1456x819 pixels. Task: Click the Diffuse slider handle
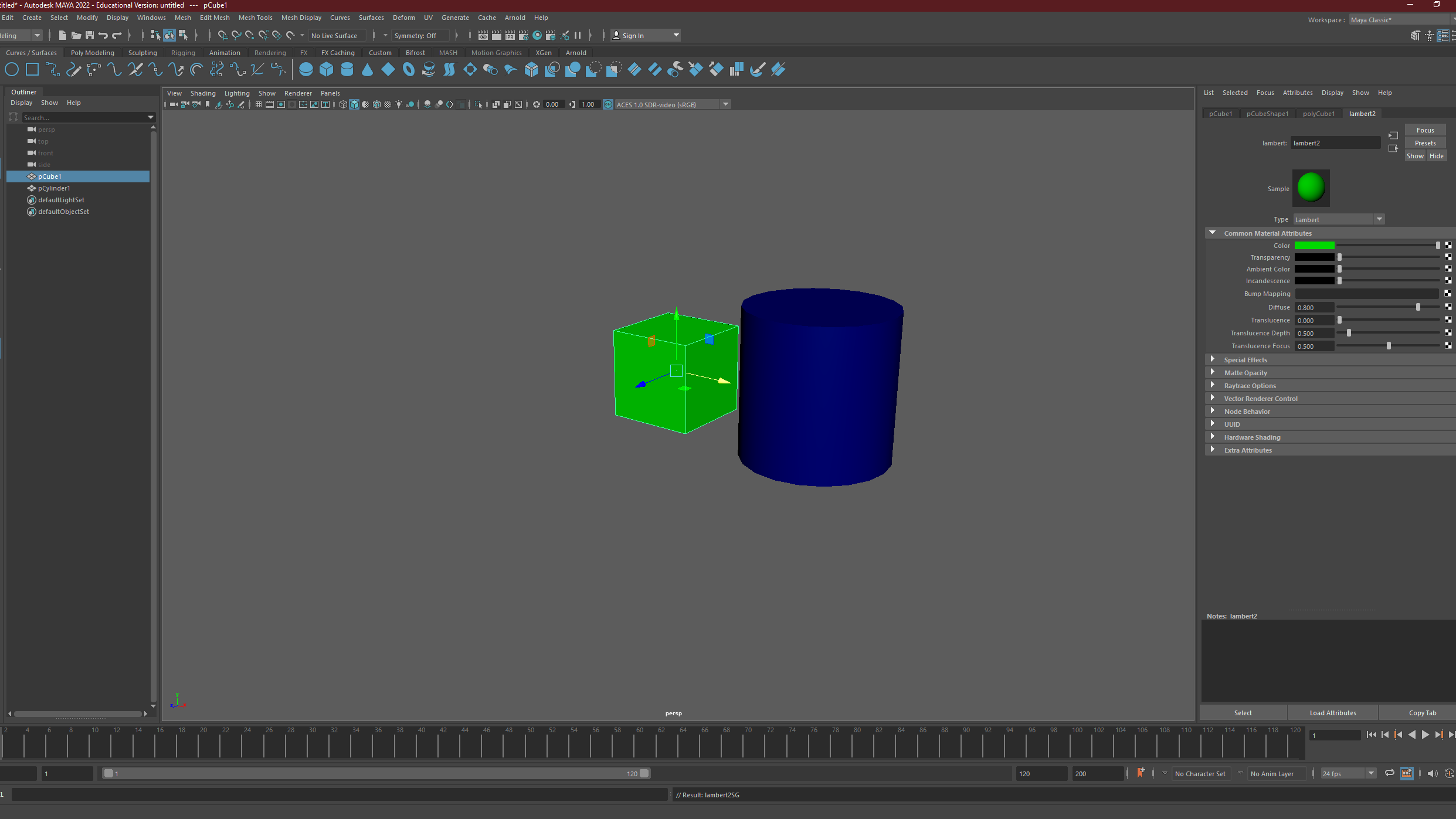point(1418,307)
